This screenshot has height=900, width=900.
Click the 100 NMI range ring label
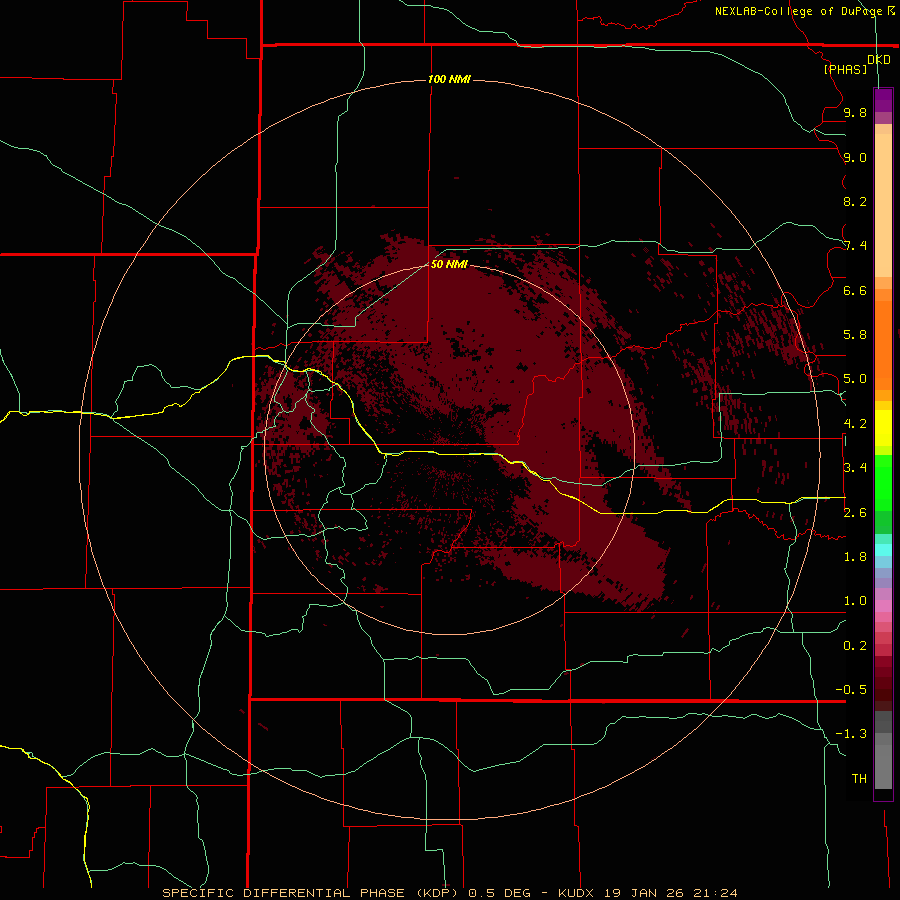[x=449, y=79]
